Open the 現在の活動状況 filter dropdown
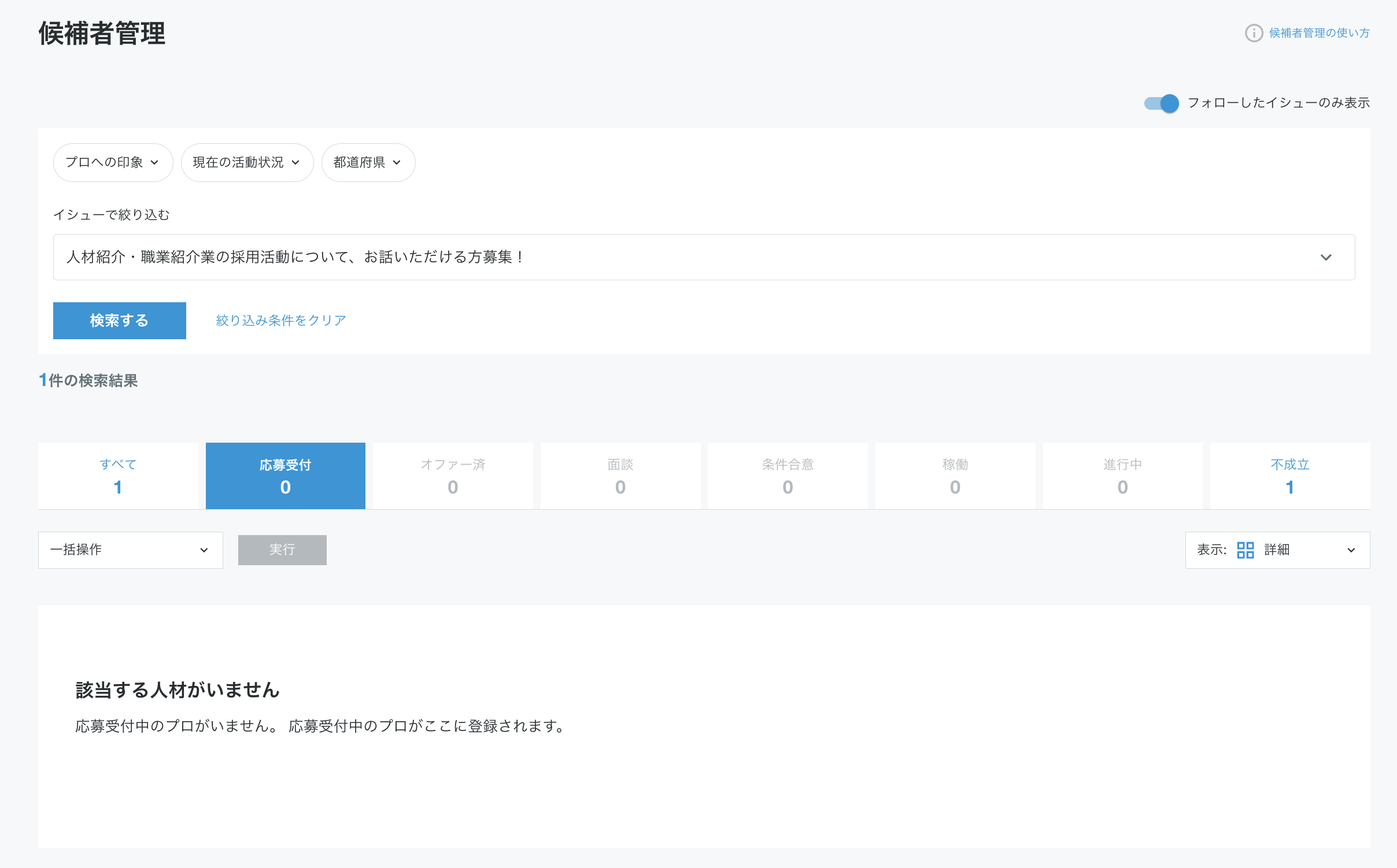 247,162
